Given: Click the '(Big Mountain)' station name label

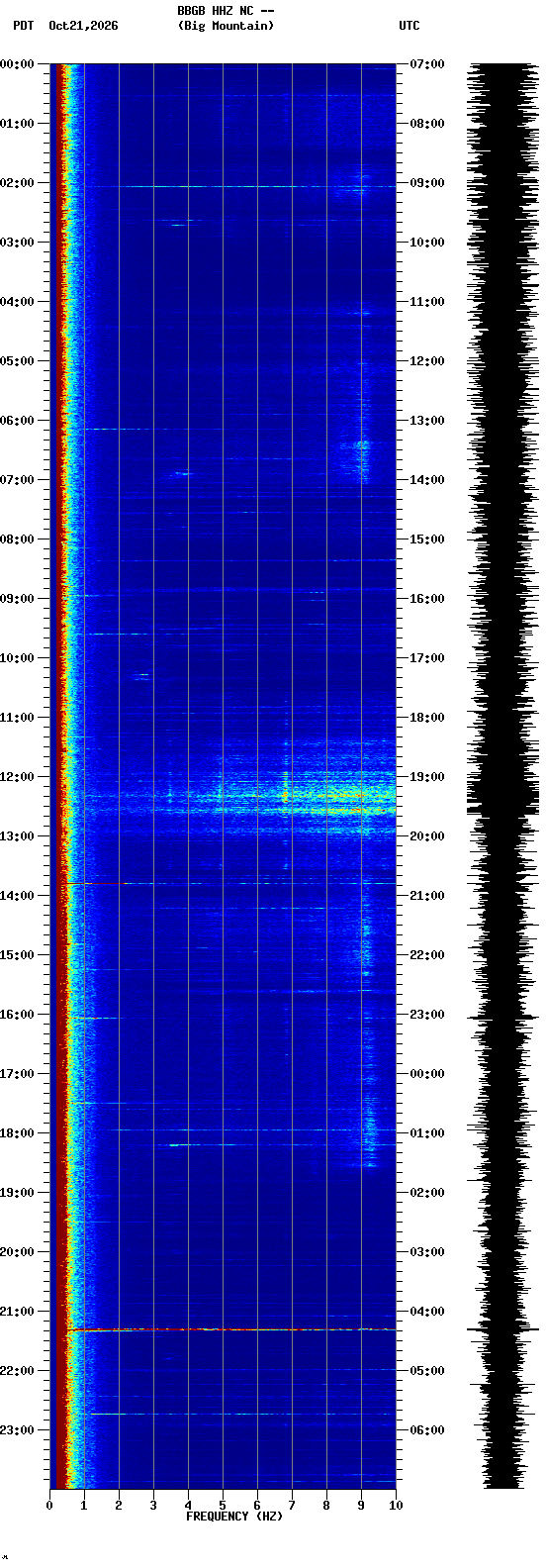Looking at the screenshot, I should point(226,26).
